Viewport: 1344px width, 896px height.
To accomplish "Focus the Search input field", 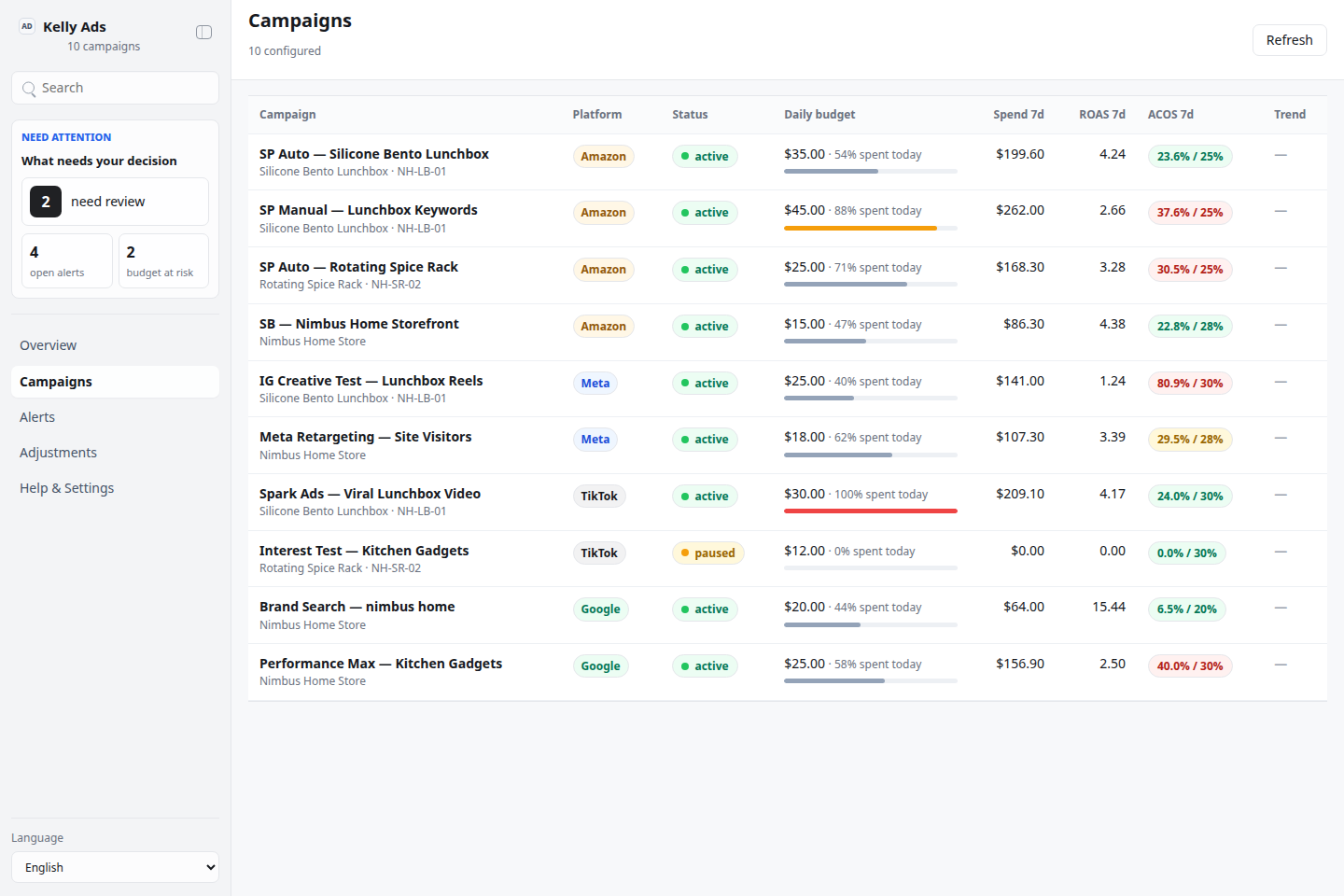I will point(115,88).
